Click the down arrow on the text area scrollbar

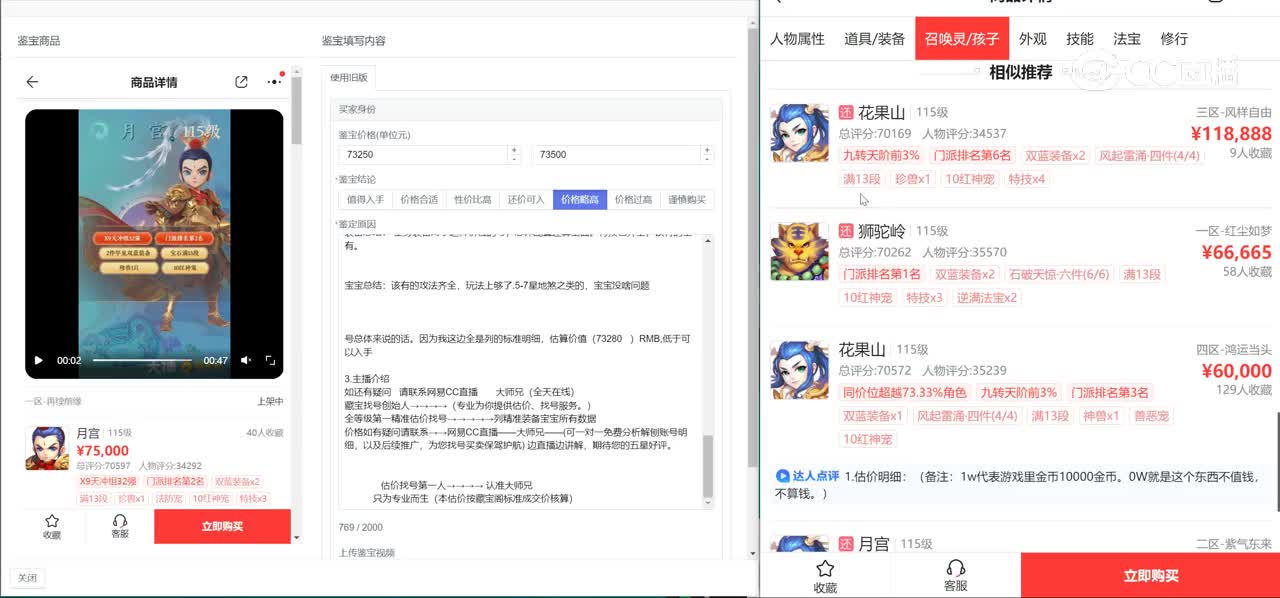[x=709, y=503]
